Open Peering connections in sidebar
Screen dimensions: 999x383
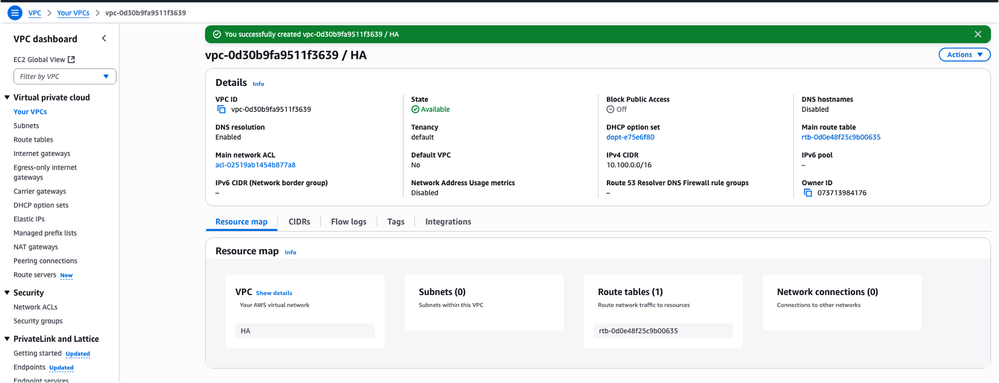tap(45, 261)
